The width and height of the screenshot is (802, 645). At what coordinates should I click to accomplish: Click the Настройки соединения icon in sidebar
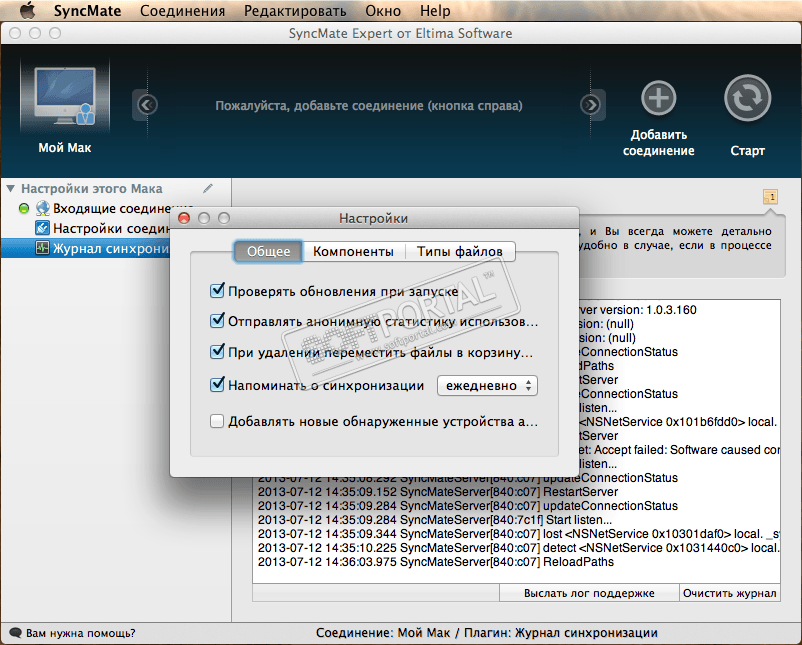pos(42,228)
